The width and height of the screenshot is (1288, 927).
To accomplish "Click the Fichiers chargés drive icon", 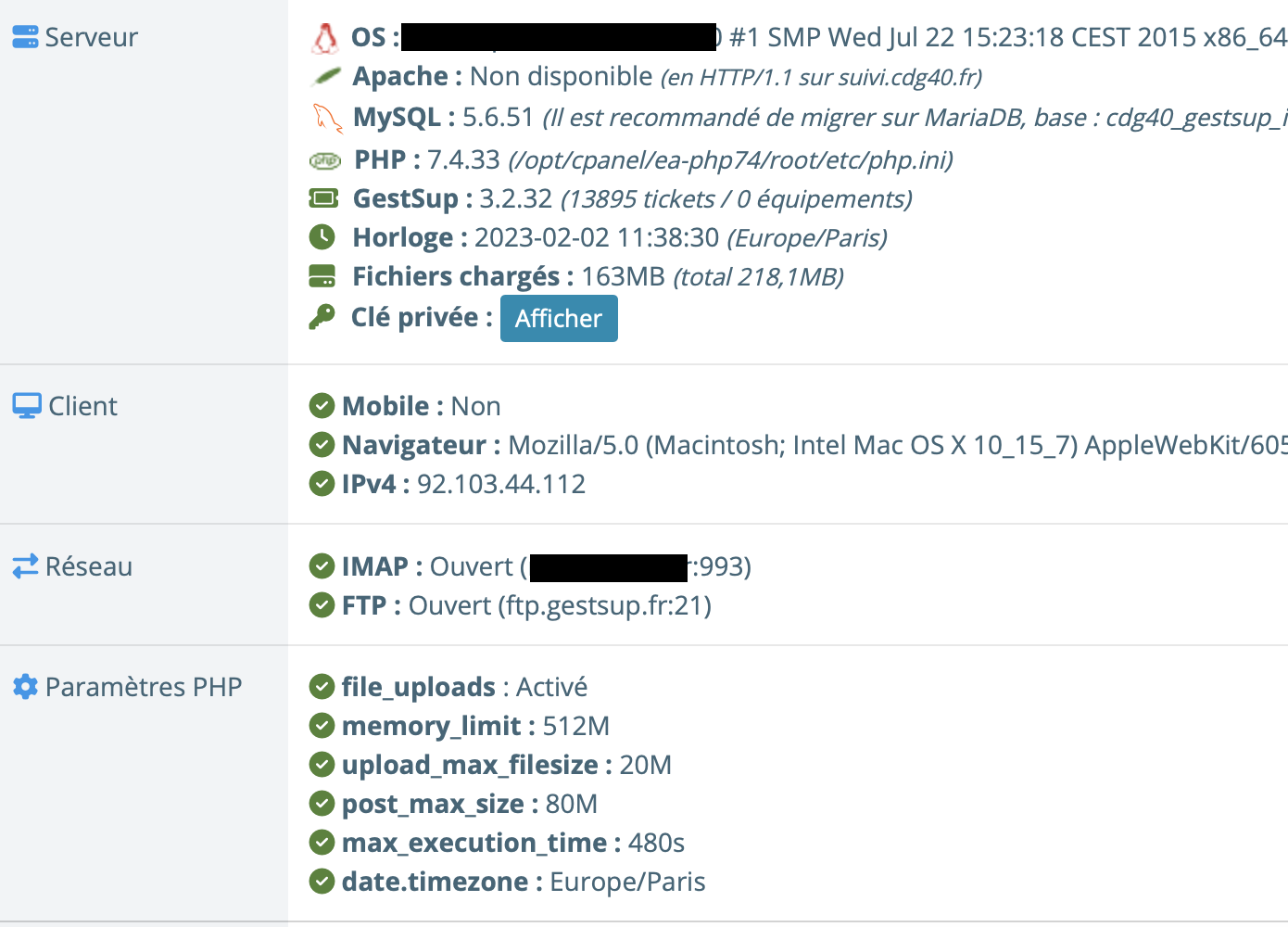I will [x=322, y=276].
